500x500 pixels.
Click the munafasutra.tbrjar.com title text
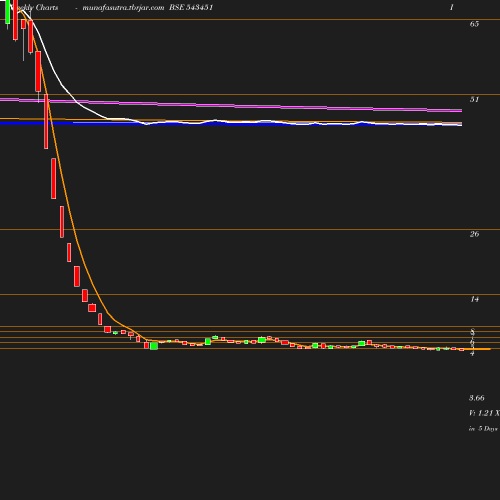pos(123,8)
